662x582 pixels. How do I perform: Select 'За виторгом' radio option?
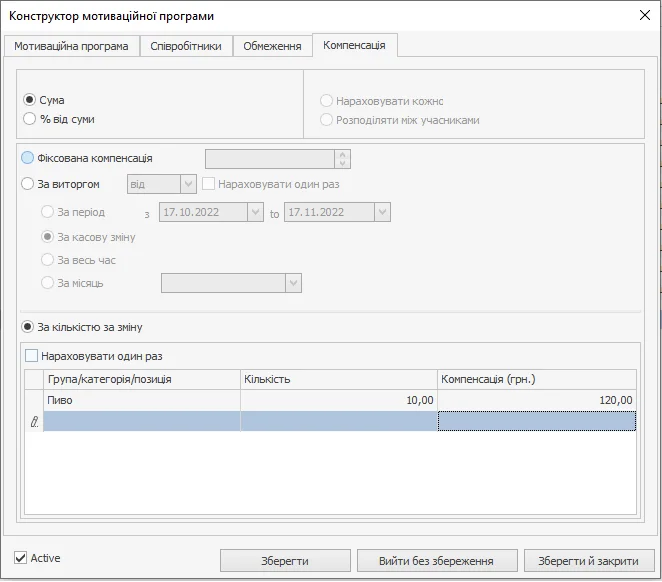(28, 183)
